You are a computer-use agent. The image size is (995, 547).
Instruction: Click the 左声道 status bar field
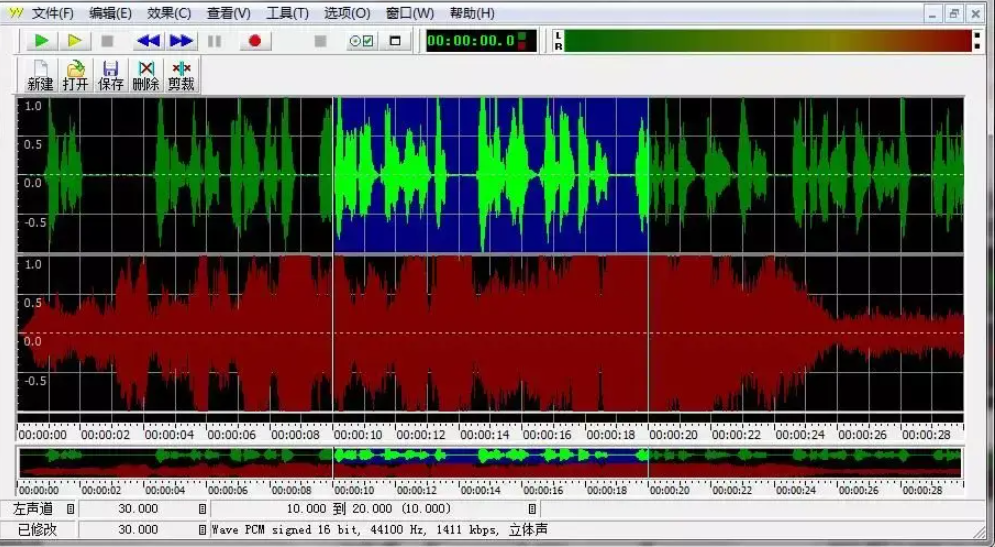38,509
